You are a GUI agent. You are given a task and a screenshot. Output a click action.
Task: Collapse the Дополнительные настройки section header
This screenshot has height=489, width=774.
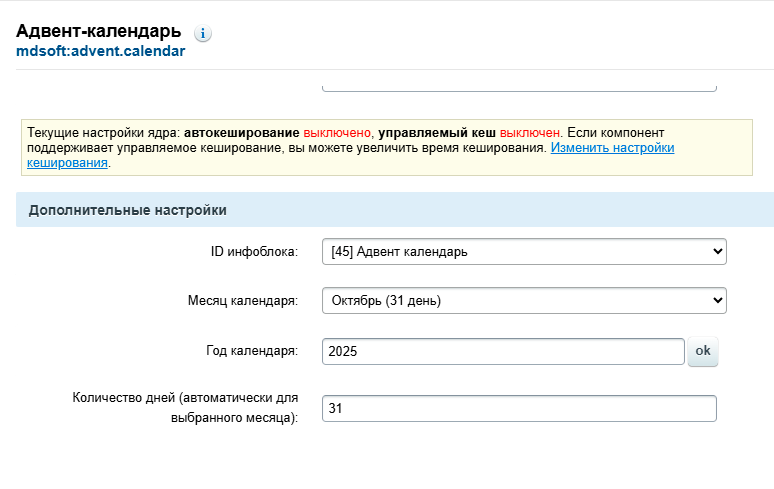click(128, 210)
